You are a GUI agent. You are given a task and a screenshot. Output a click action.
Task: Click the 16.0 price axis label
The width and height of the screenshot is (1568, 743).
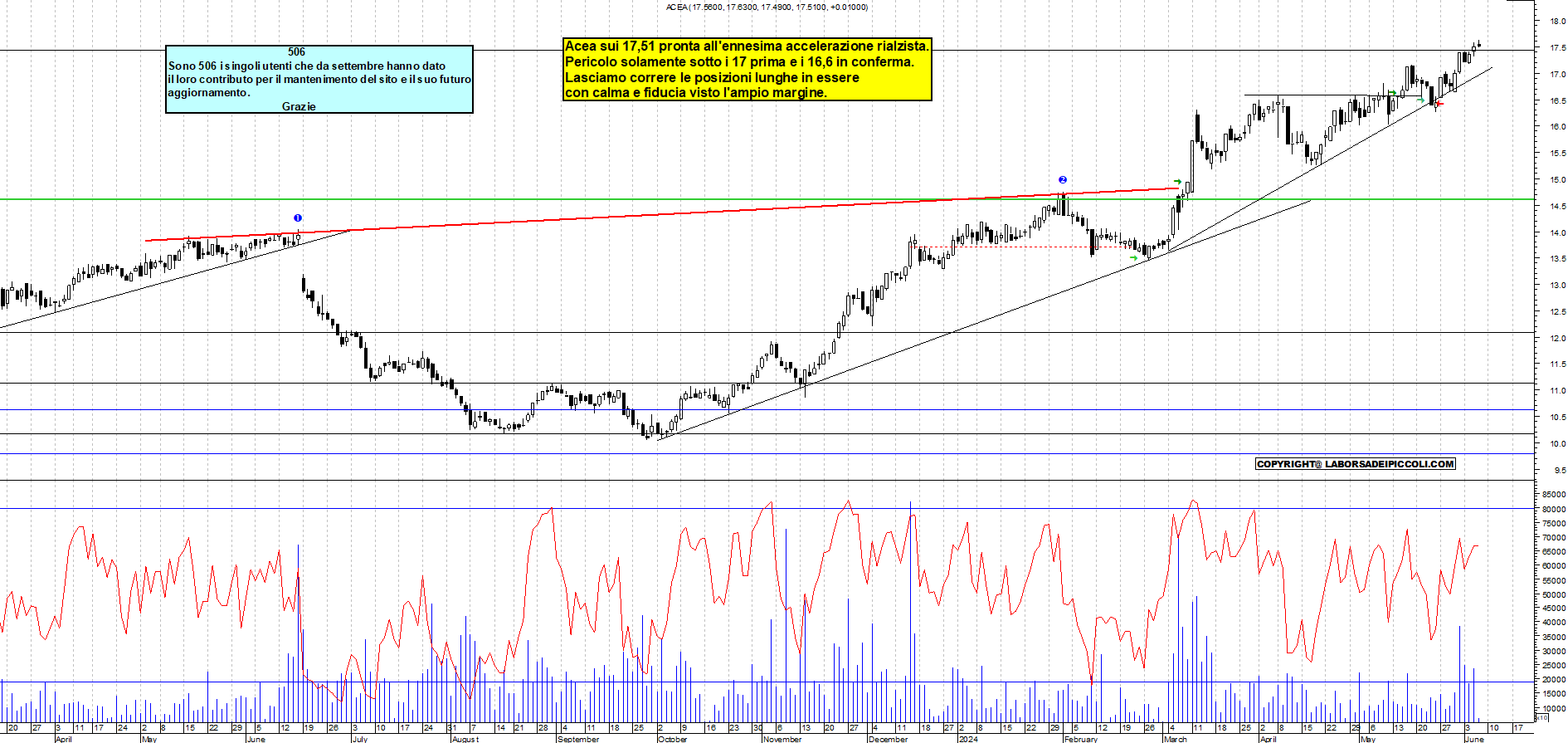tap(1557, 127)
